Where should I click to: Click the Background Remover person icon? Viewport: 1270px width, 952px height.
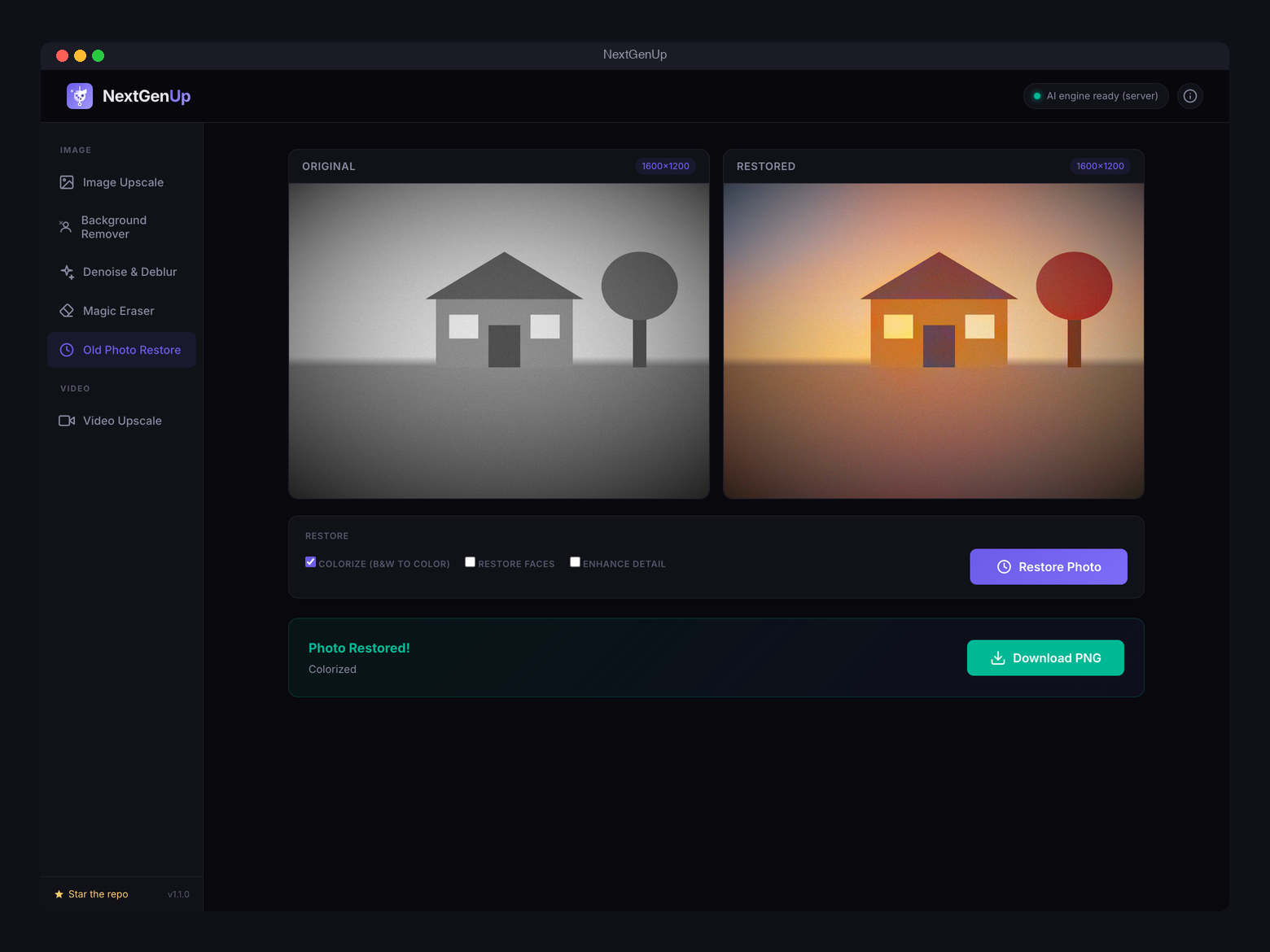tap(66, 227)
